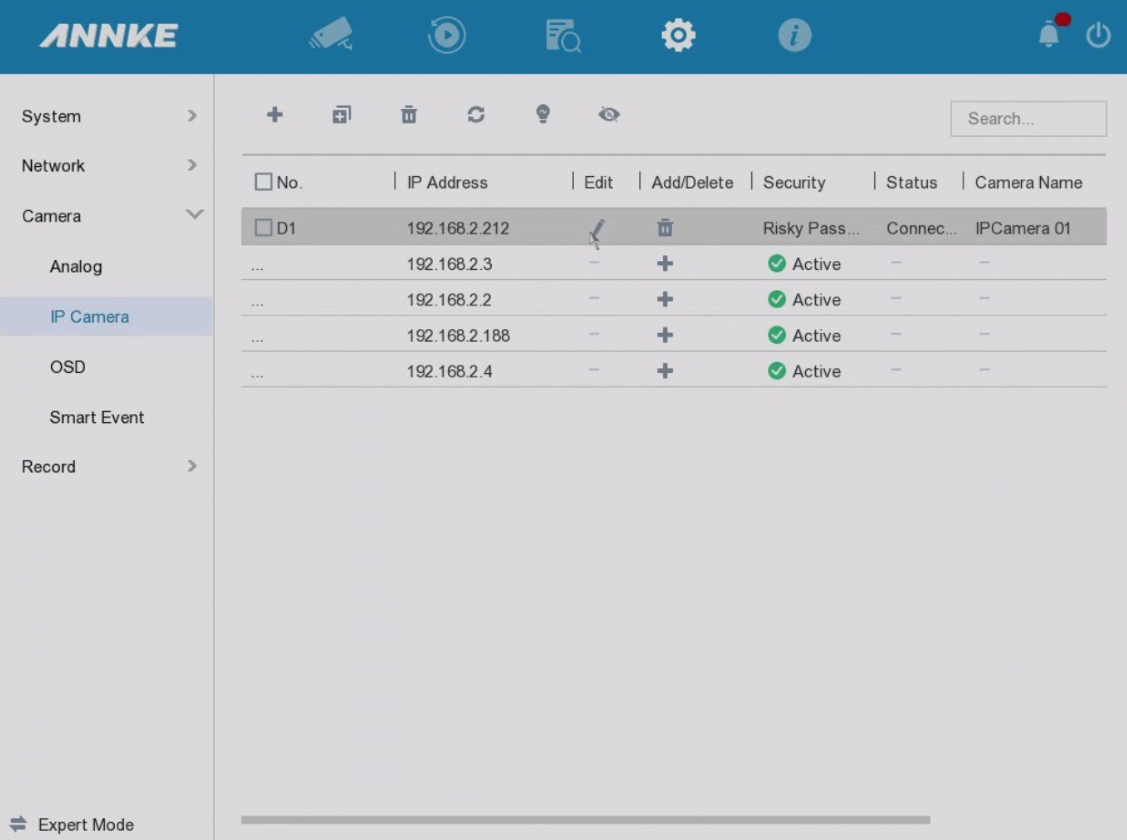The image size is (1127, 840).
Task: Toggle the eye password visibility icon
Action: [608, 115]
